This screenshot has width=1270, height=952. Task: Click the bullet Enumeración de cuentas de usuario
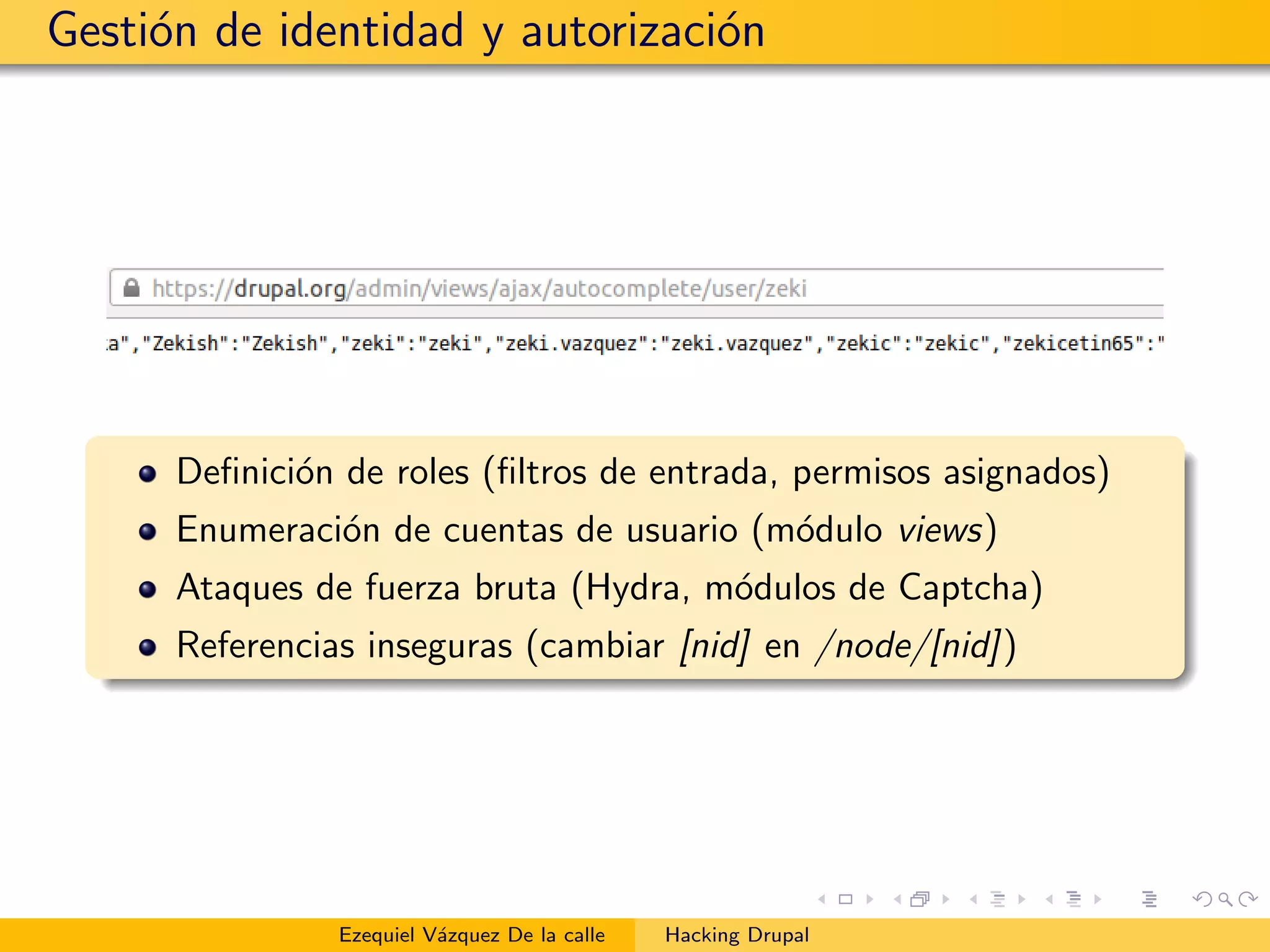click(587, 531)
